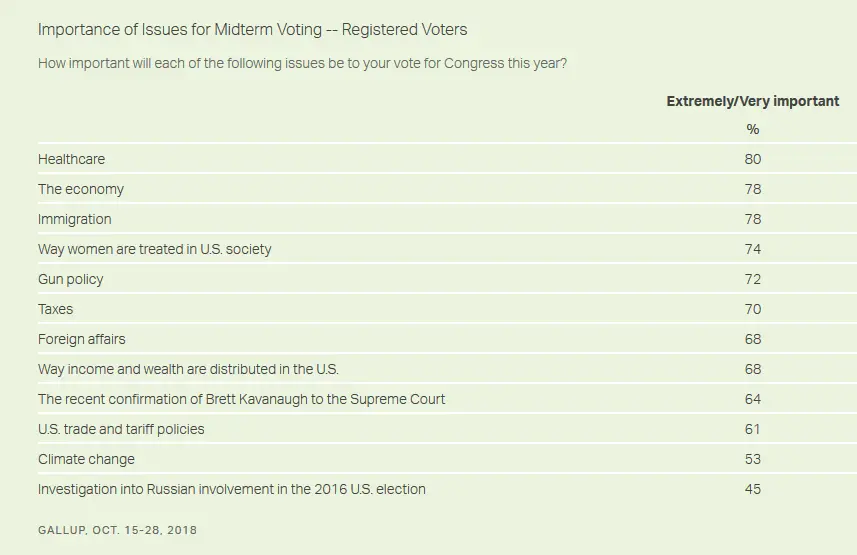Click the "Extremely/Very important" column header

752,101
